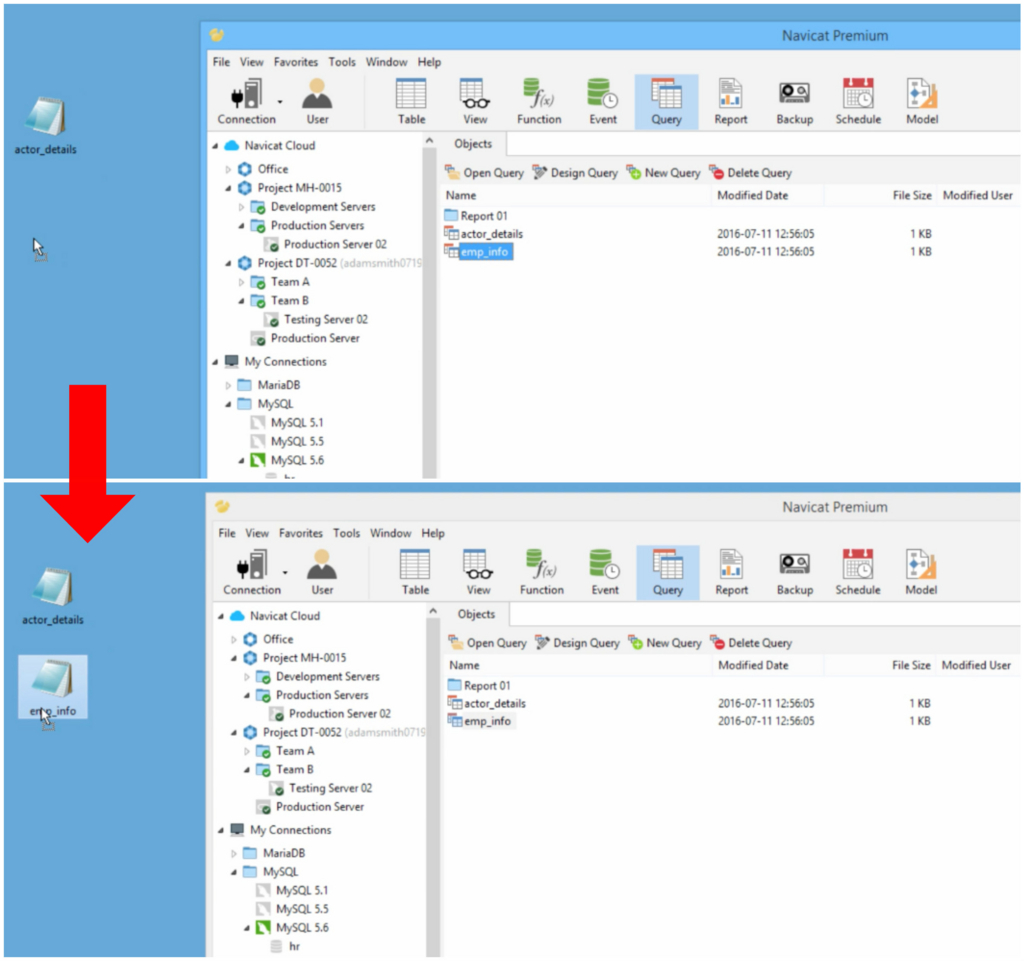Expand MariaDB folder in the lower window tree
1024x961 pixels.
coord(234,853)
